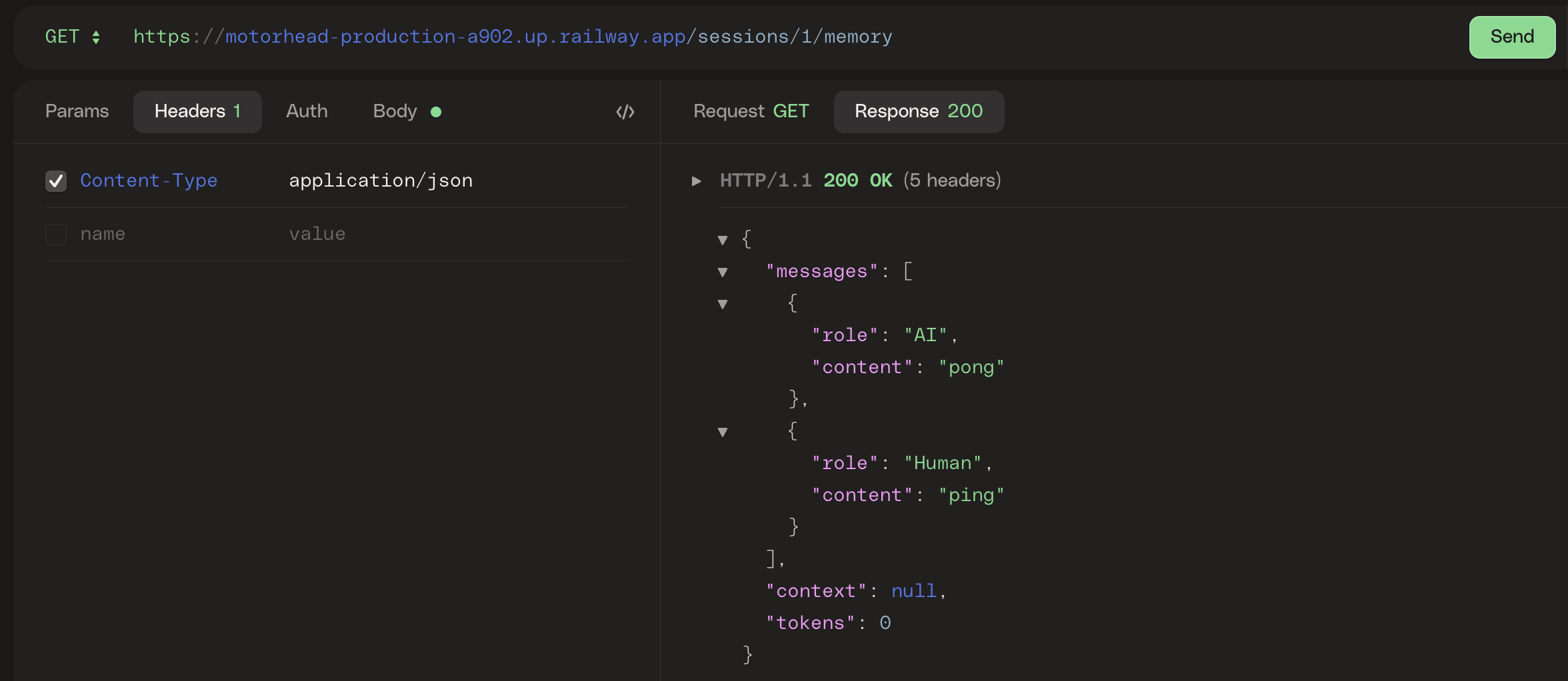Click the request URL field
1568x681 pixels.
(x=513, y=37)
